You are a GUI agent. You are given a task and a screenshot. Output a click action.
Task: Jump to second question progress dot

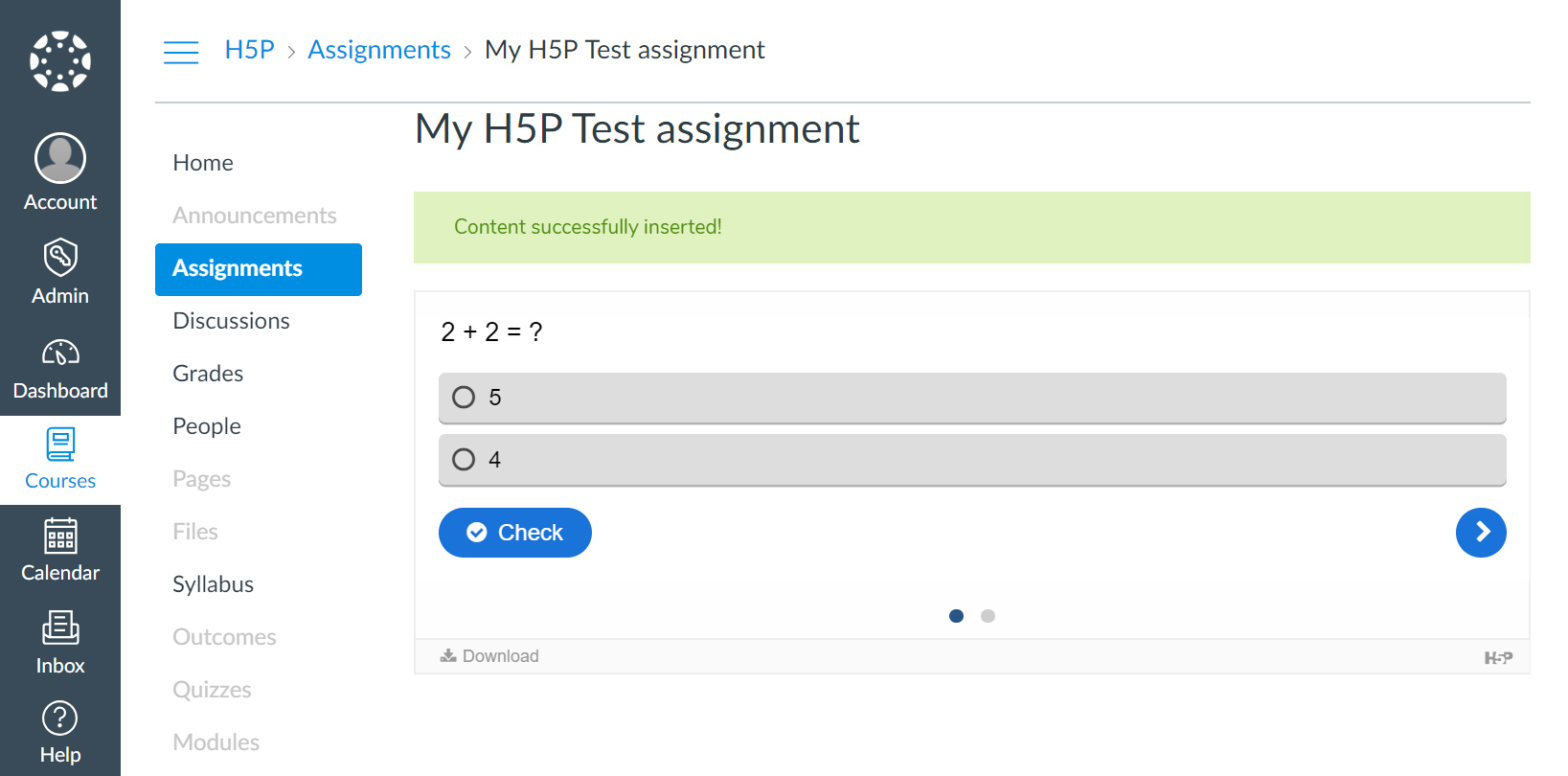(x=988, y=616)
